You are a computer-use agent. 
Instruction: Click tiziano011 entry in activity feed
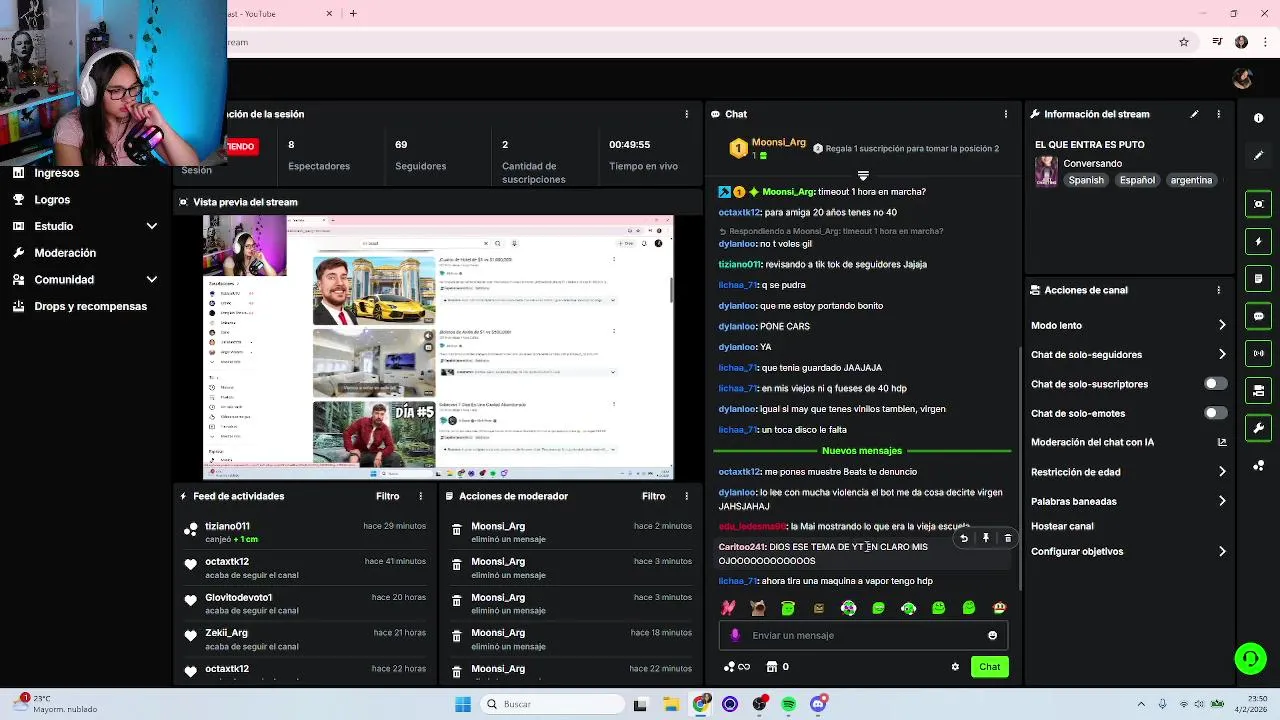227,526
